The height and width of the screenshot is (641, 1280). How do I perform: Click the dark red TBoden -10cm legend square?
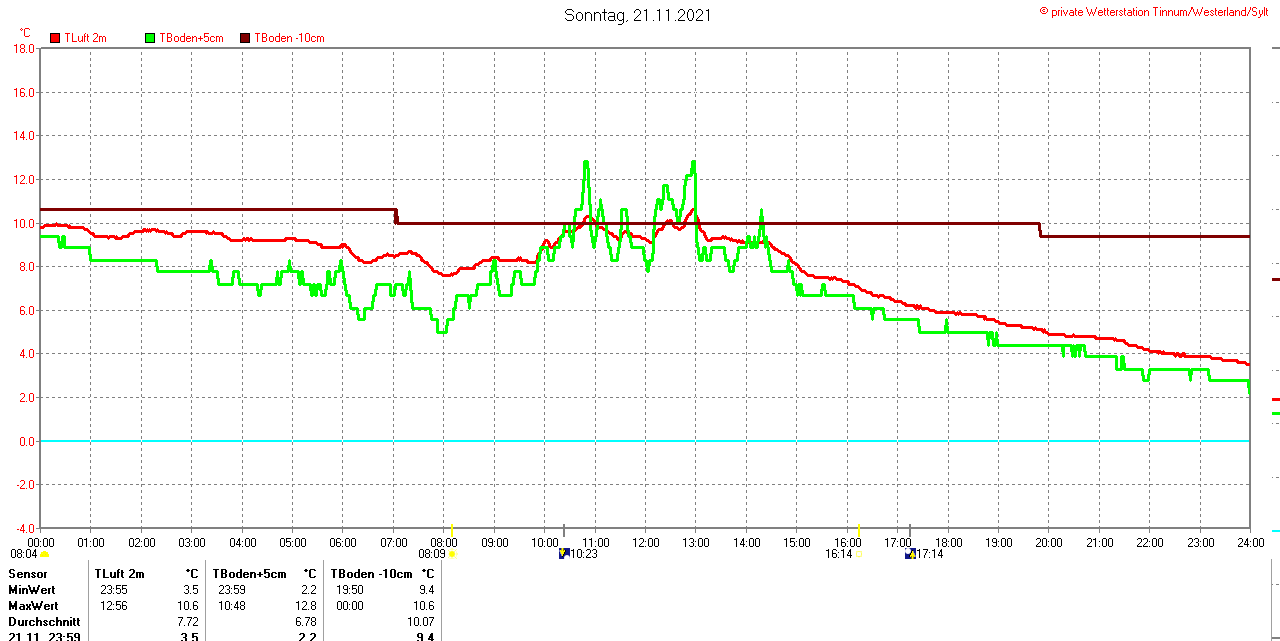[x=245, y=38]
